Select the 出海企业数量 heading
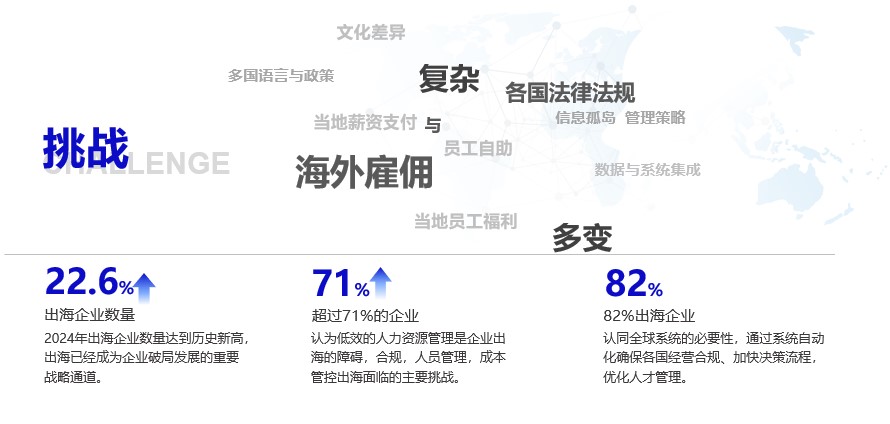890x424 pixels. coord(90,315)
